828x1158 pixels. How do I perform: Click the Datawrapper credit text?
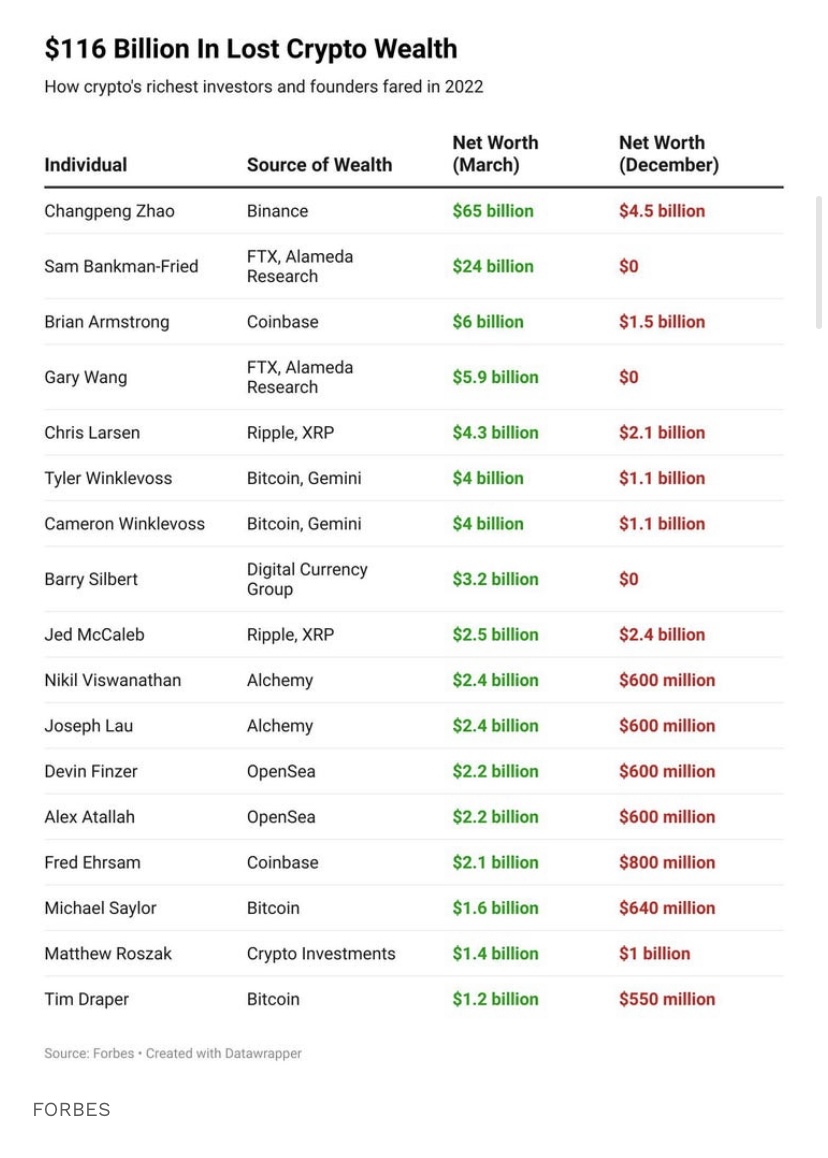click(224, 1053)
